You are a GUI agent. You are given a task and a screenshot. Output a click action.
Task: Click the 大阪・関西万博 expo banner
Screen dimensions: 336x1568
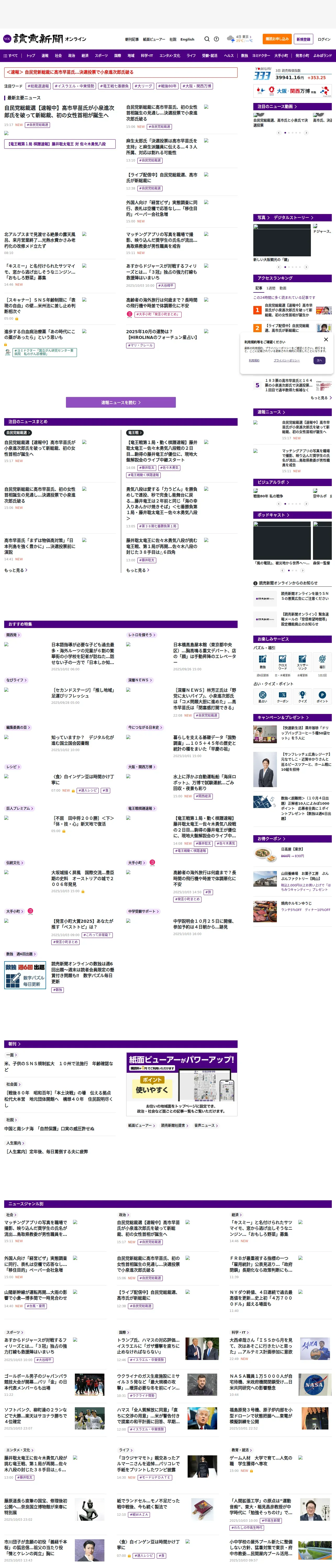tap(293, 91)
